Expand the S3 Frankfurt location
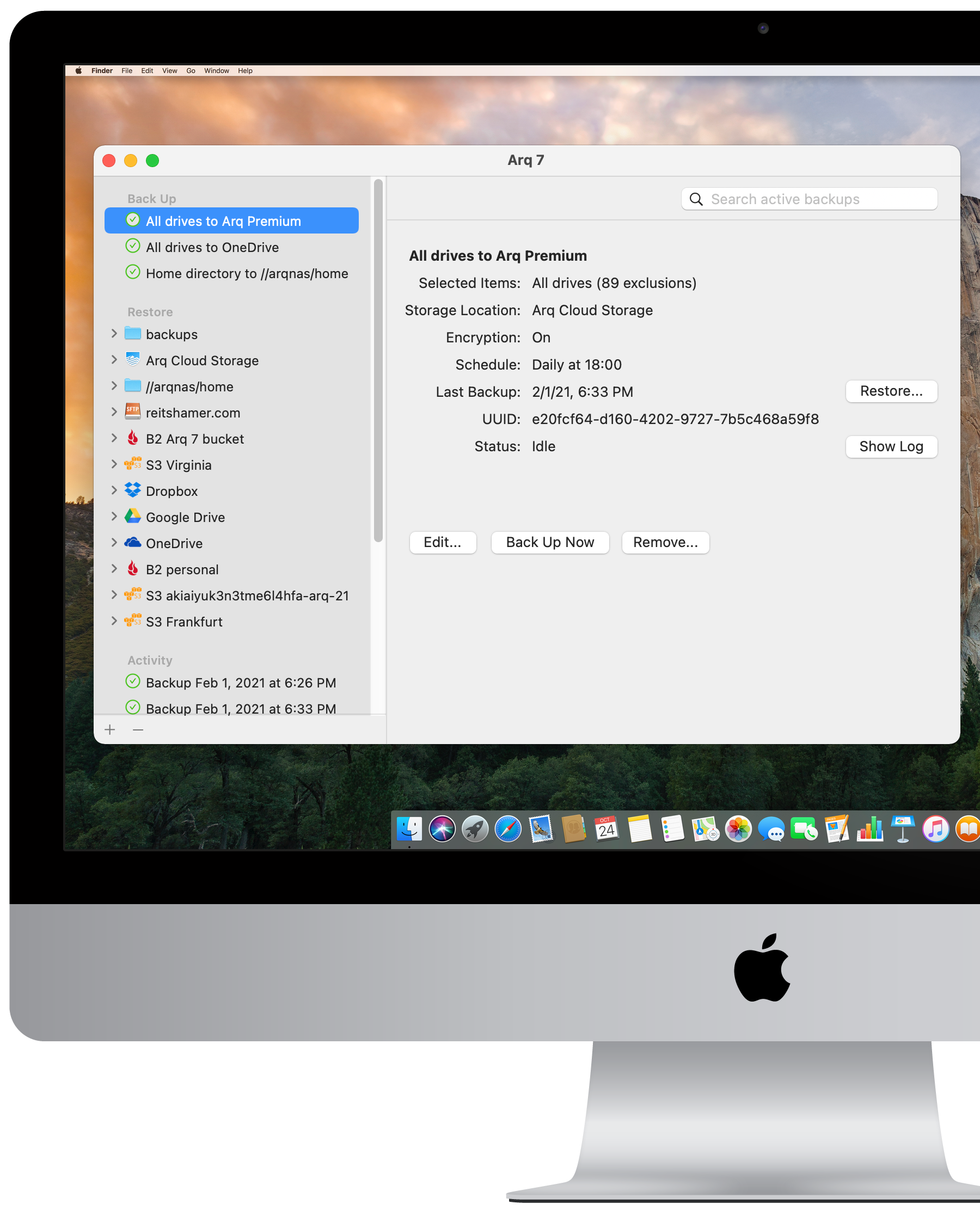The width and height of the screenshot is (980, 1216). 114,621
